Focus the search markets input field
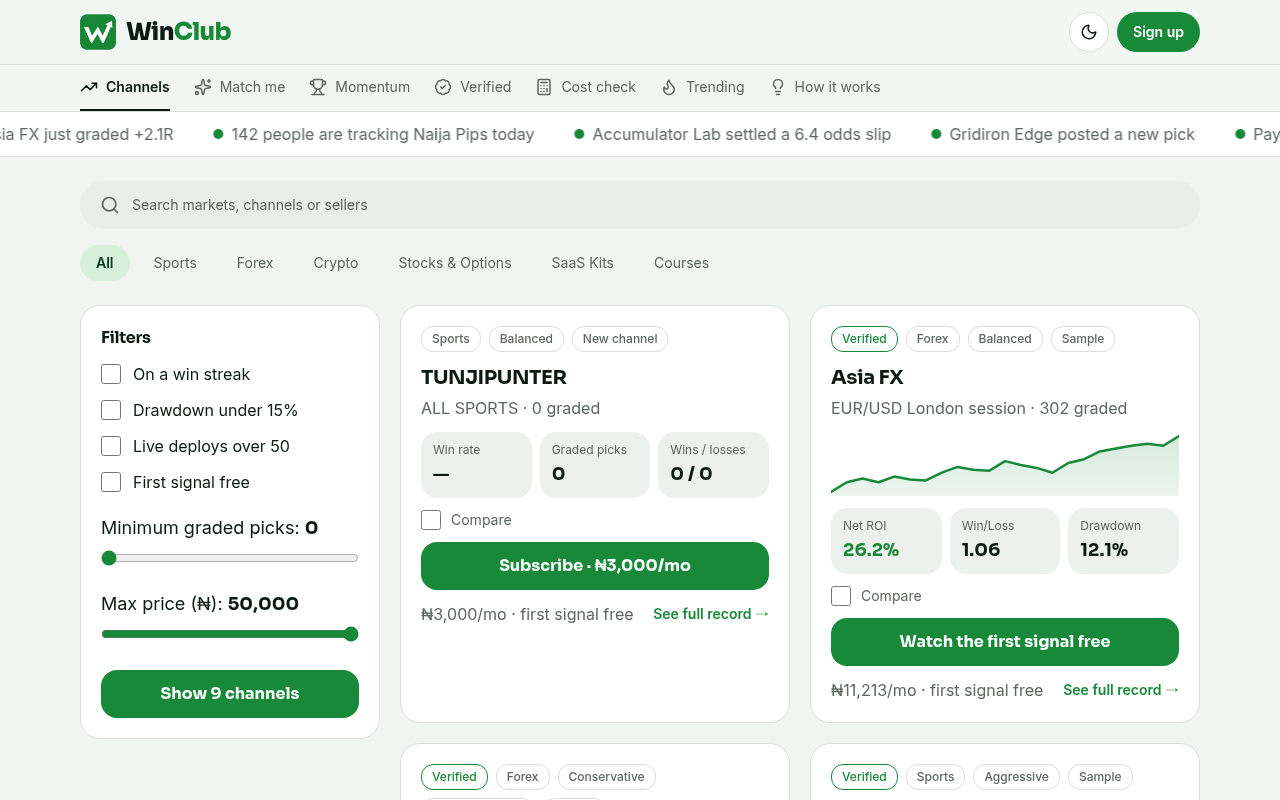 [640, 205]
